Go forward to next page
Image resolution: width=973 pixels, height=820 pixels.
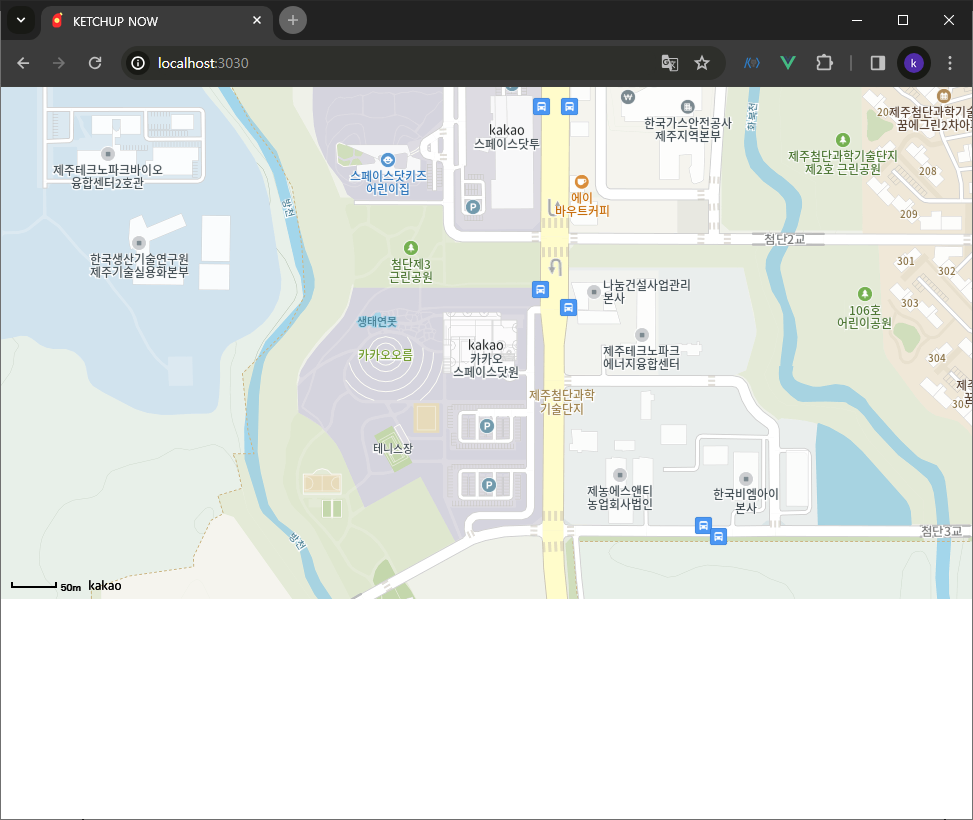[59, 63]
